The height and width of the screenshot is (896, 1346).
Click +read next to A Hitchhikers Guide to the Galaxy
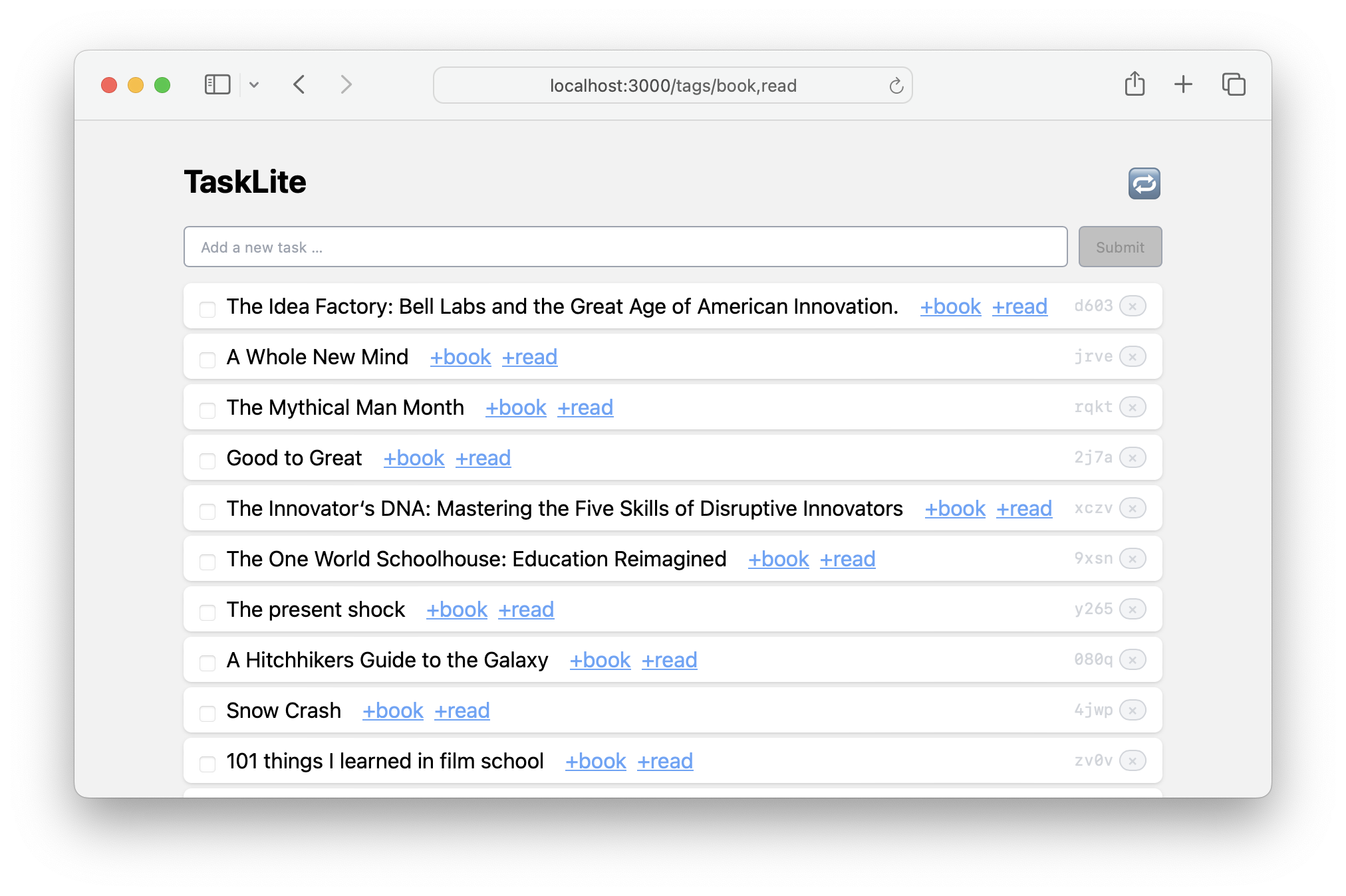point(669,660)
